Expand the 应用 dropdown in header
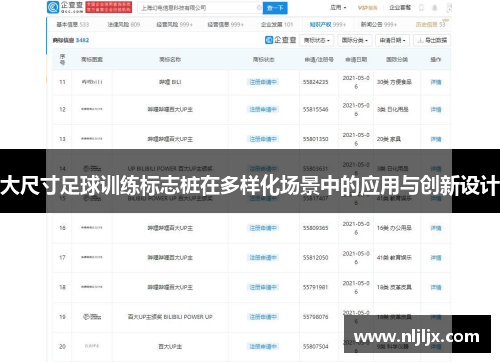500x362 pixels. (338, 7)
